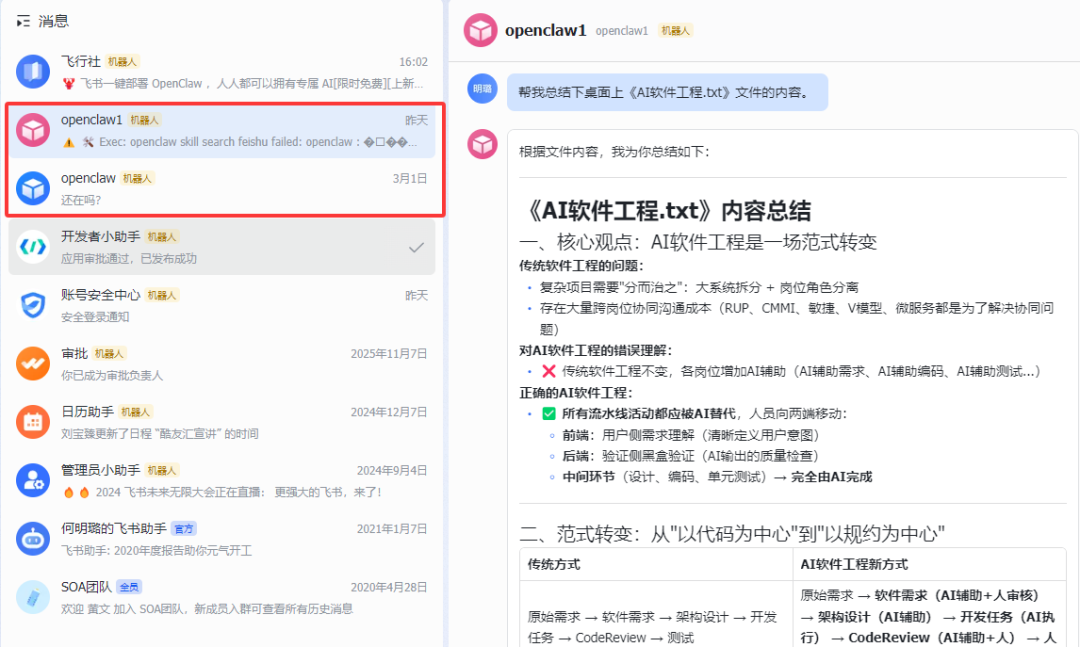Open the openclaw chat showing 还在吗?
Screen dimensions: 1080x647
pos(222,189)
